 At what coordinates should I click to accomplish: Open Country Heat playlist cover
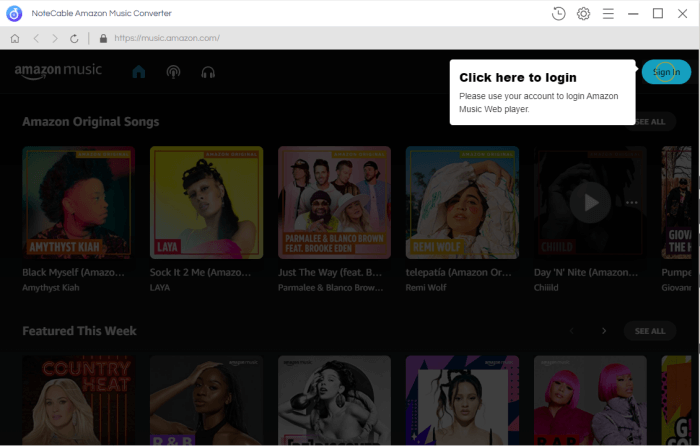[x=79, y=400]
